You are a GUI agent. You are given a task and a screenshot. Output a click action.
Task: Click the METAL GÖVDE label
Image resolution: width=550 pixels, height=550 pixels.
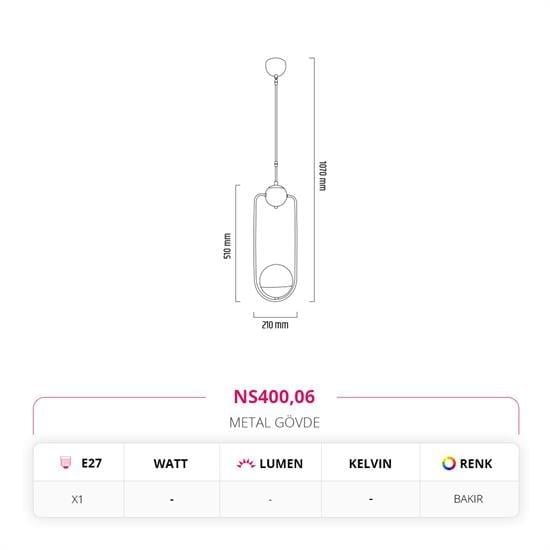(274, 423)
